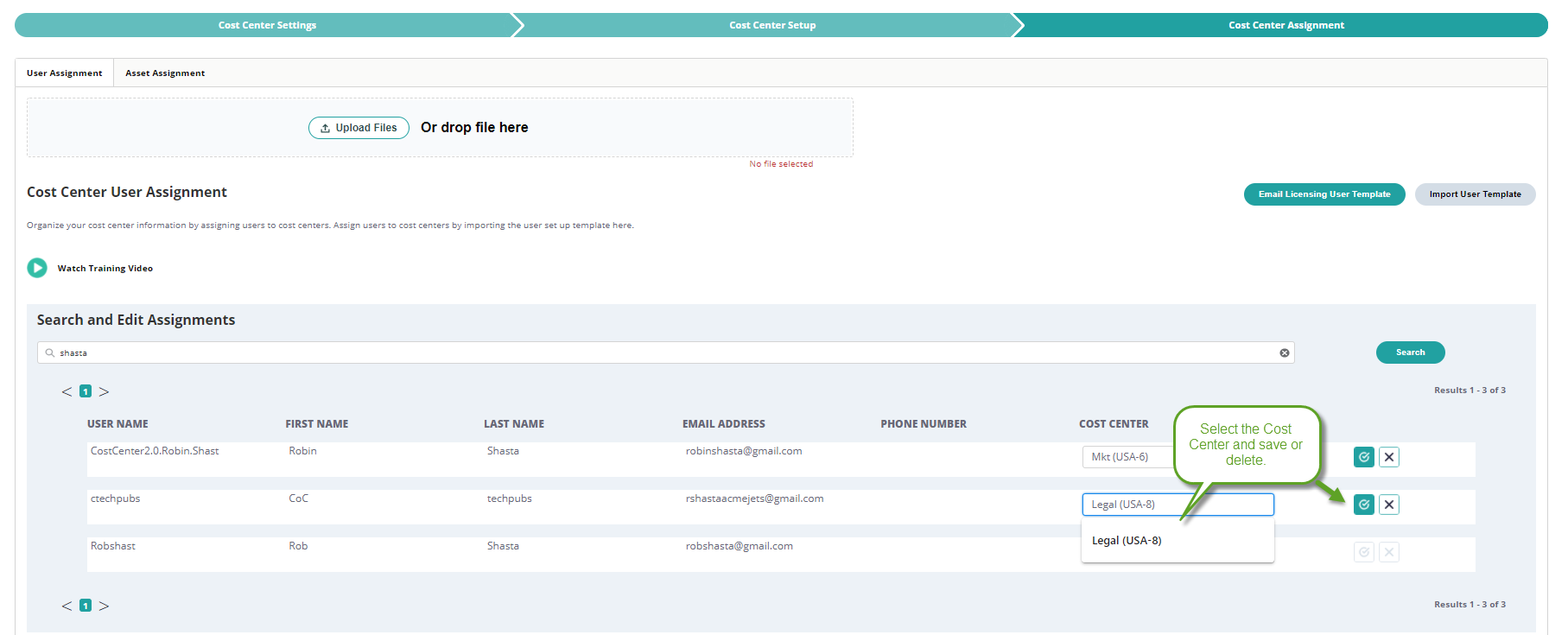The image size is (1568, 635).
Task: Go to previous page in bottom pagination
Action: point(67,606)
